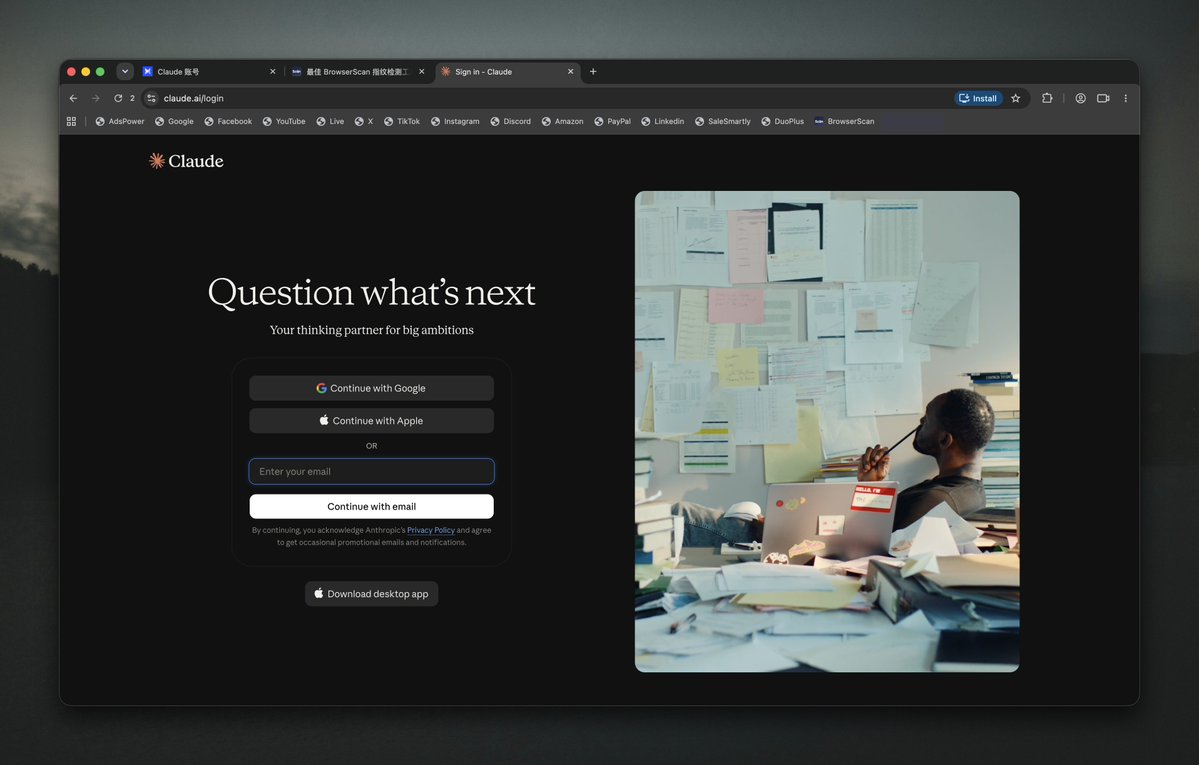
Task: Open the DuoPlus bookmark
Action: 782,121
